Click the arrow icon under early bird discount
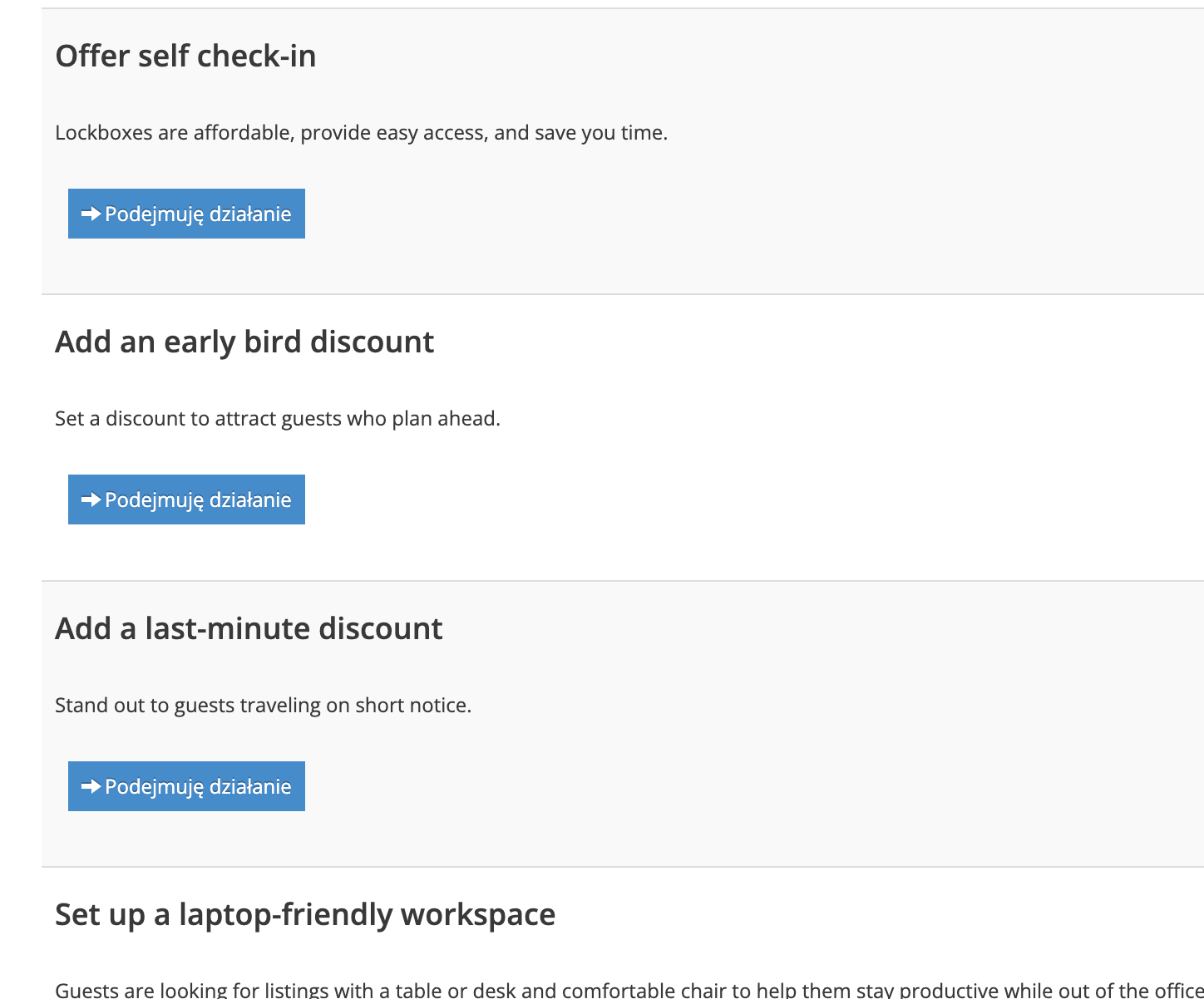This screenshot has height=999, width=1204. pyautogui.click(x=91, y=499)
